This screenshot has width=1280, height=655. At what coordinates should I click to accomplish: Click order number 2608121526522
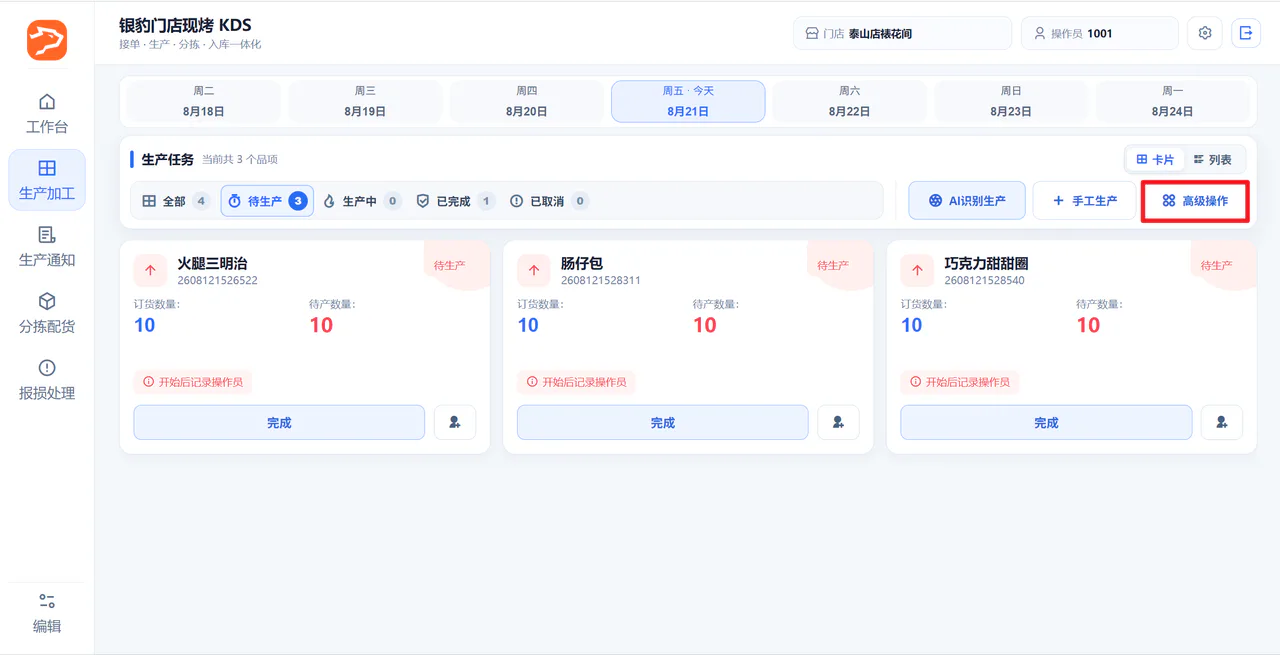(217, 281)
